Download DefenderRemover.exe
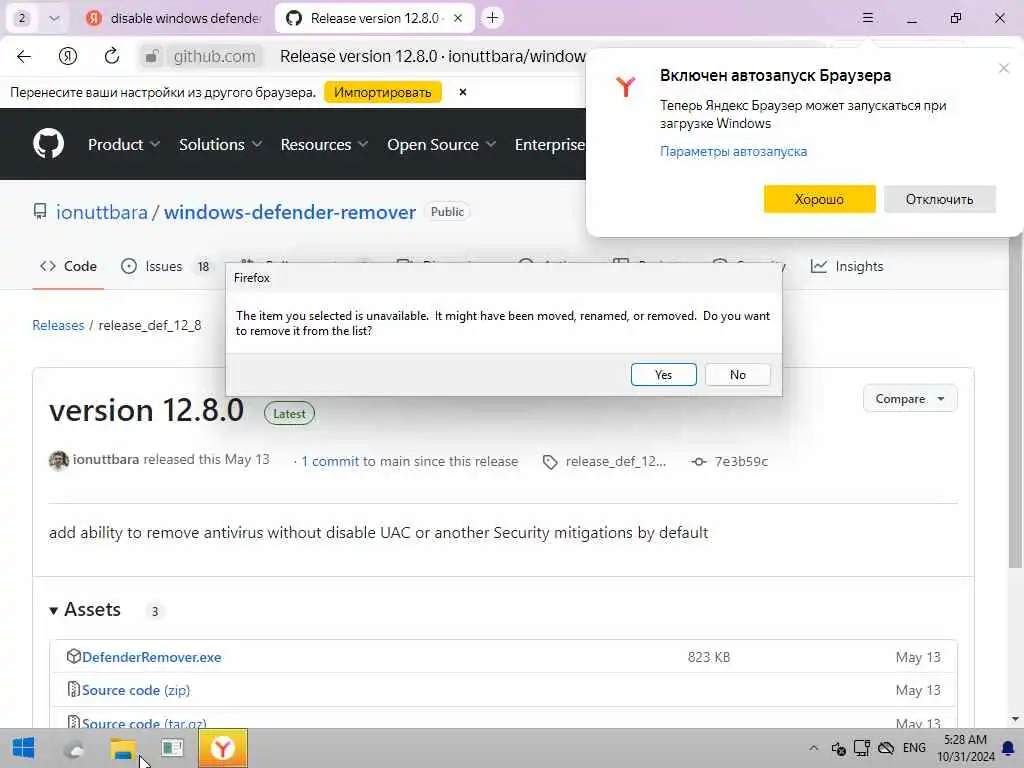 [152, 657]
